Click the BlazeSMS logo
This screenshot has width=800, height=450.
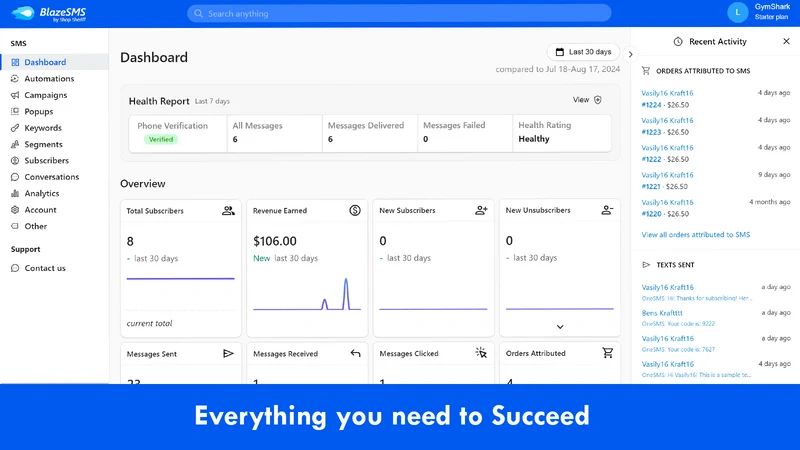click(x=49, y=14)
